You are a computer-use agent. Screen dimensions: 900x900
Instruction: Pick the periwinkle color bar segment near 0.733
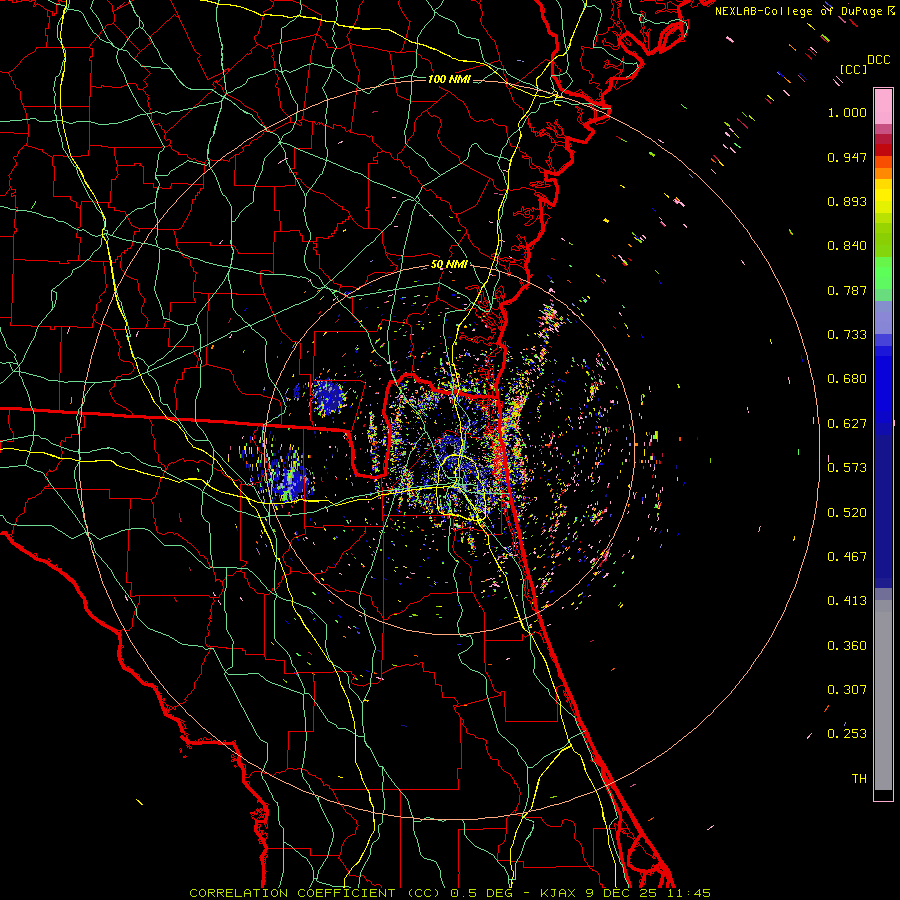tap(883, 318)
